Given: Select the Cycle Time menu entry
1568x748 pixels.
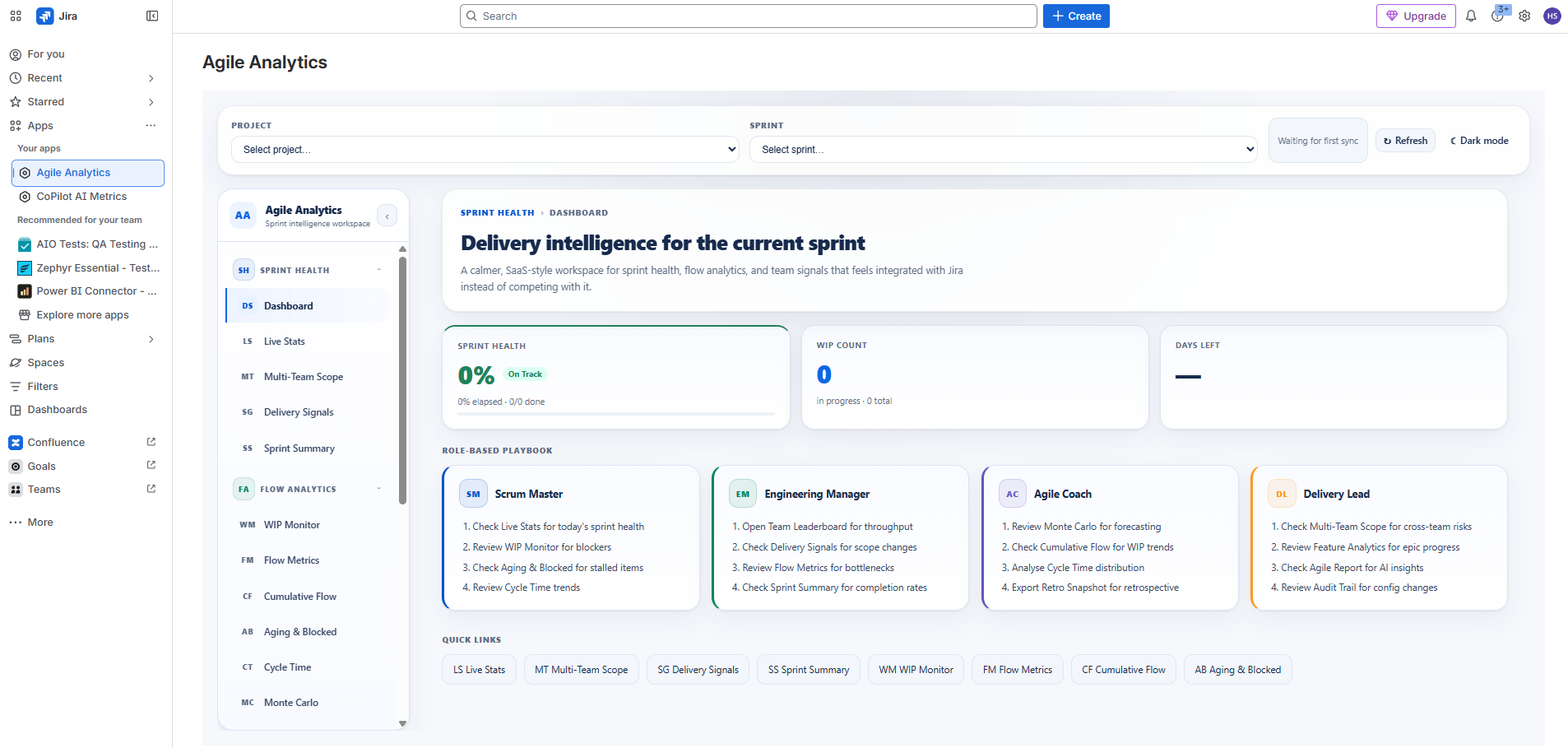Looking at the screenshot, I should (x=287, y=667).
